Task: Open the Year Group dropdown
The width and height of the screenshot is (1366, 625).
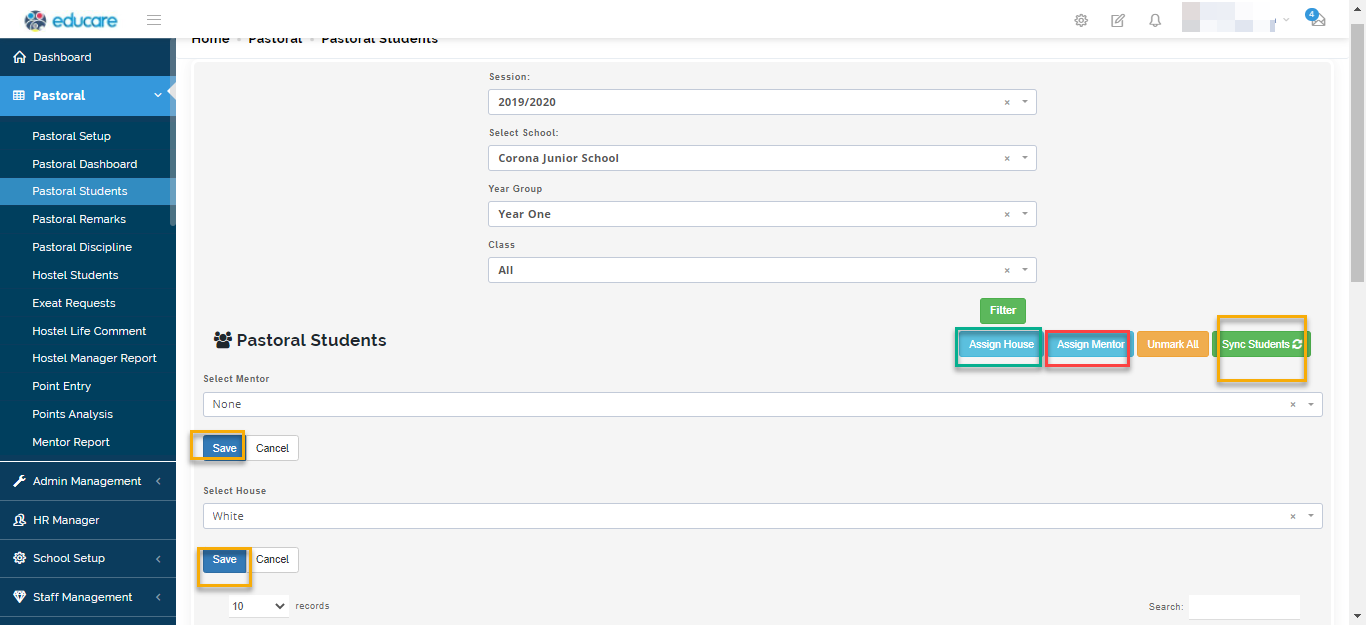Action: 762,214
